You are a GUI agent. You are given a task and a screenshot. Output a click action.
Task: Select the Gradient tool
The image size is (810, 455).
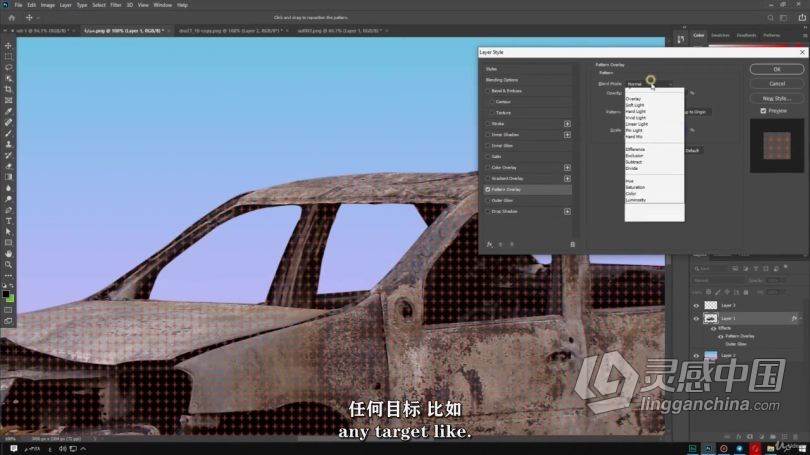pos(8,177)
